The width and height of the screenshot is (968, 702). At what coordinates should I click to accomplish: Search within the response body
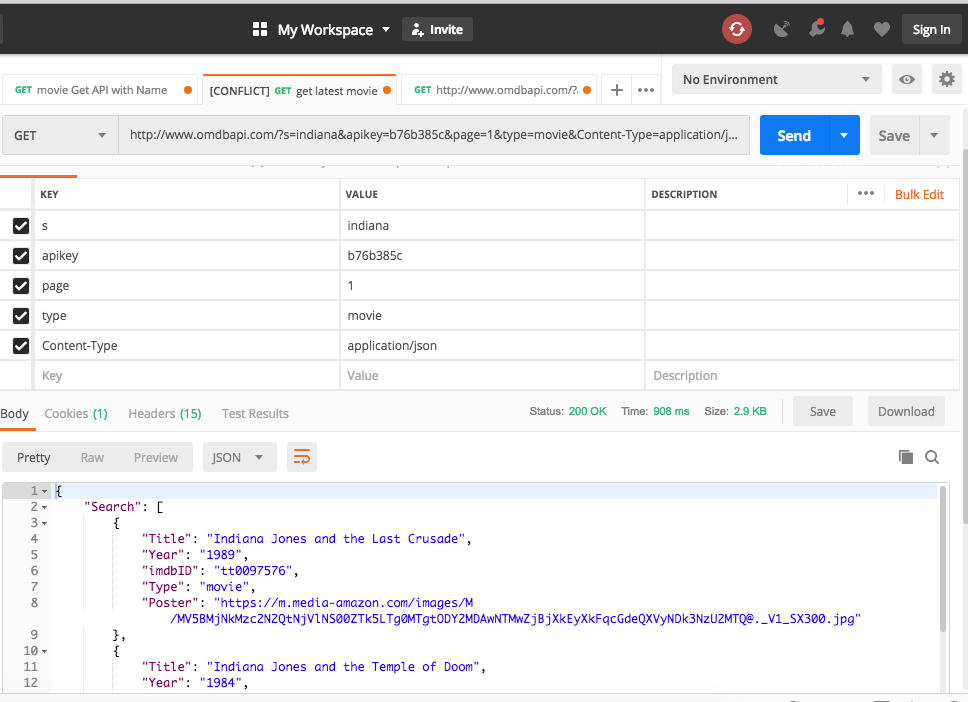(x=932, y=457)
